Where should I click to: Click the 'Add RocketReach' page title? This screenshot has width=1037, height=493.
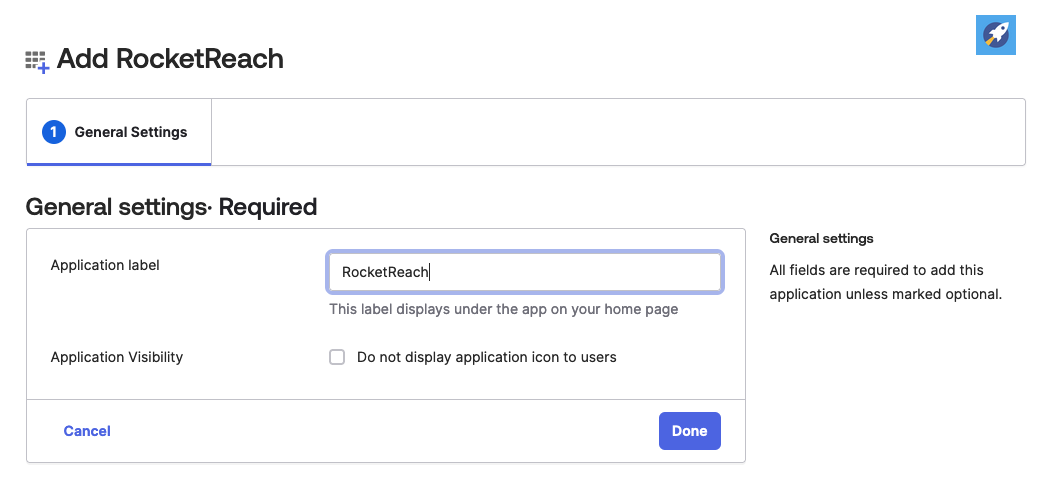170,59
